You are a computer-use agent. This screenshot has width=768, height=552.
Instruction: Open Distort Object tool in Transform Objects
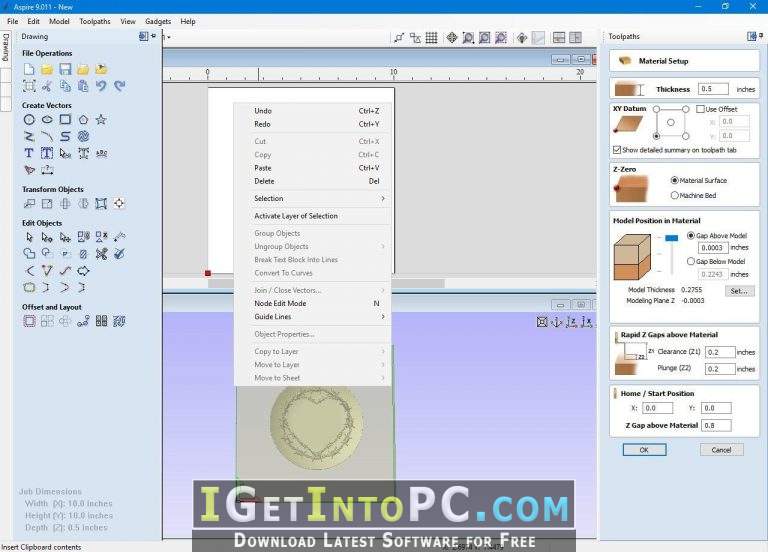[x=101, y=204]
